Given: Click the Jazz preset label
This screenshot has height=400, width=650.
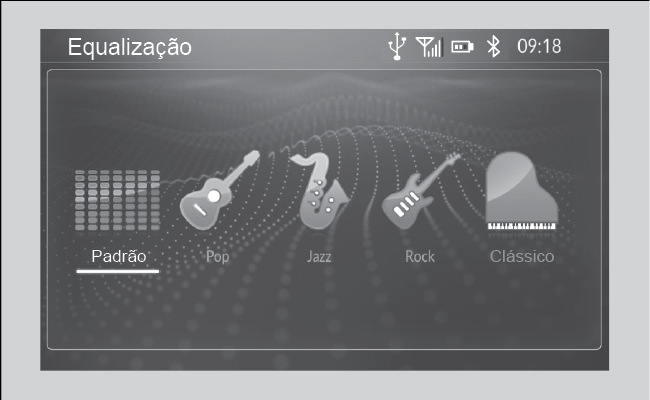Looking at the screenshot, I should tap(319, 257).
